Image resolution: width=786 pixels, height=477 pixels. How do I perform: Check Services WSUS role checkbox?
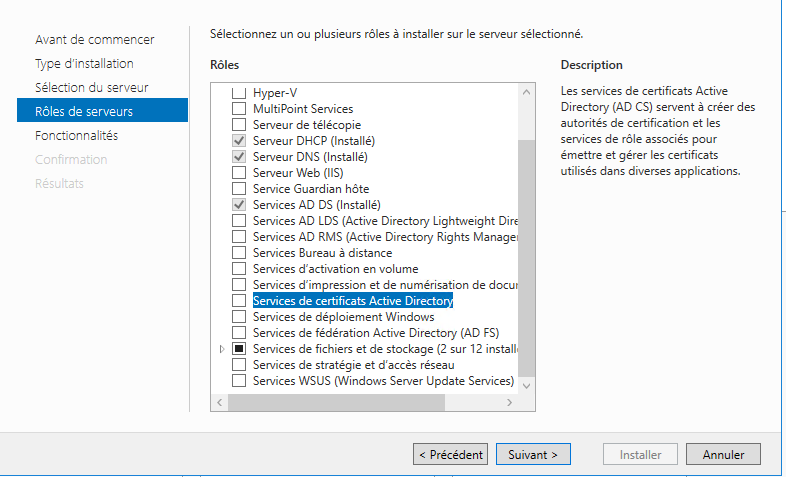239,381
